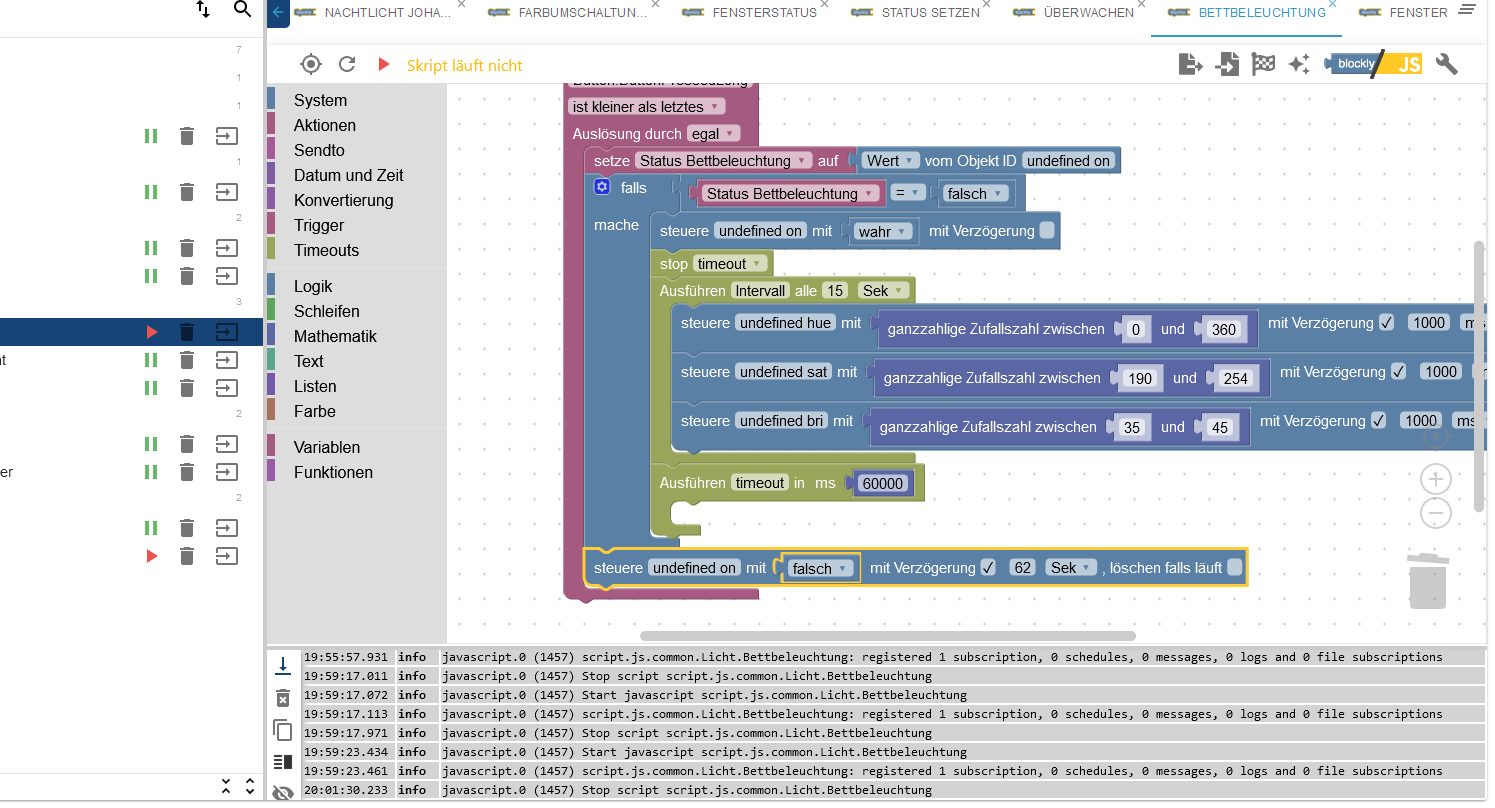Toggle 'löschen falls läuft' checkbox
The height and width of the screenshot is (808, 1495).
click(x=1235, y=568)
